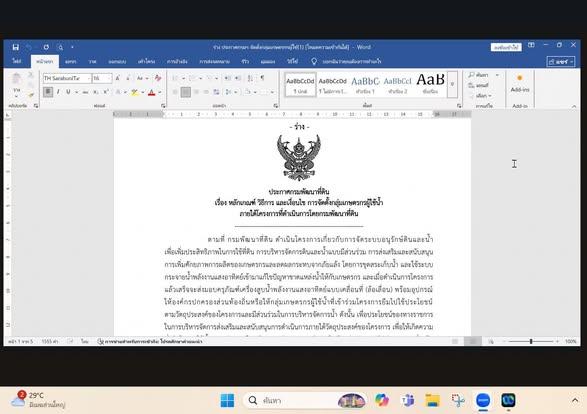The width and height of the screenshot is (587, 414).
Task: Open the Paragraph dialog launcher
Action: coord(276,106)
